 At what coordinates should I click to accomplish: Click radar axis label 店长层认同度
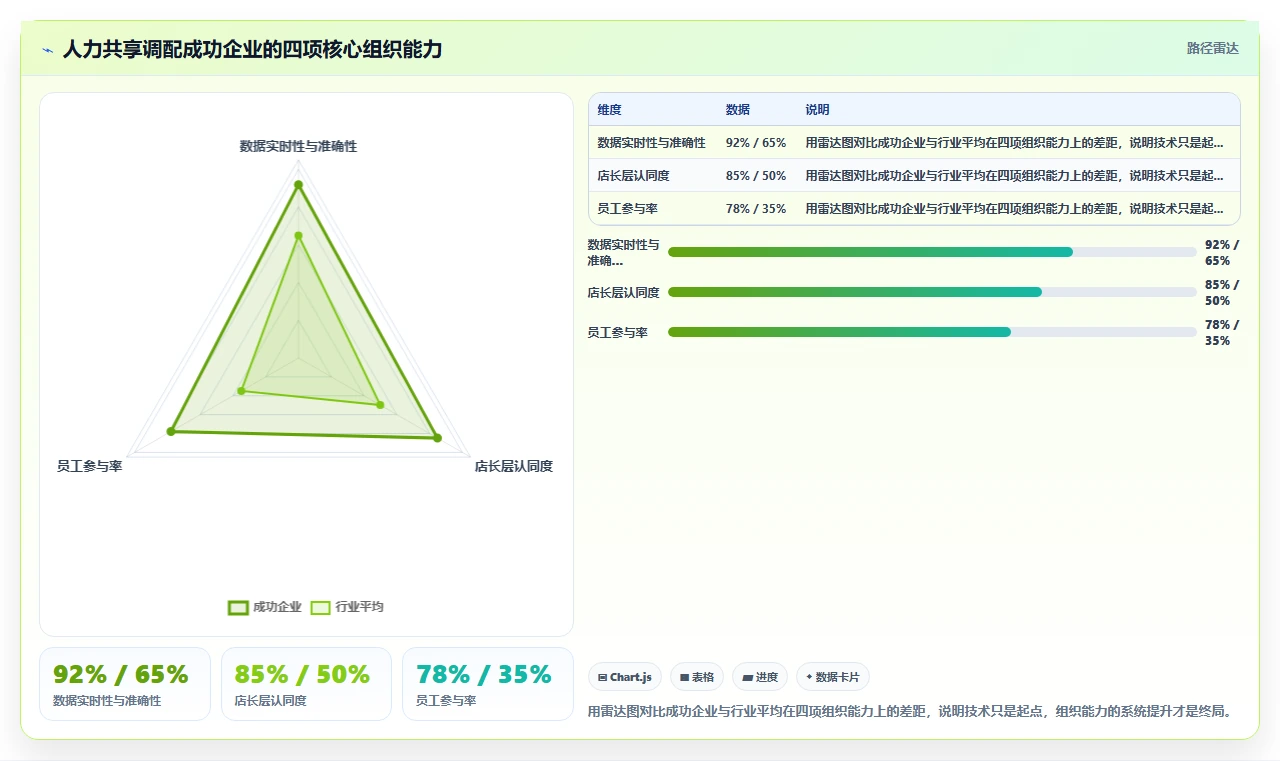pos(514,466)
